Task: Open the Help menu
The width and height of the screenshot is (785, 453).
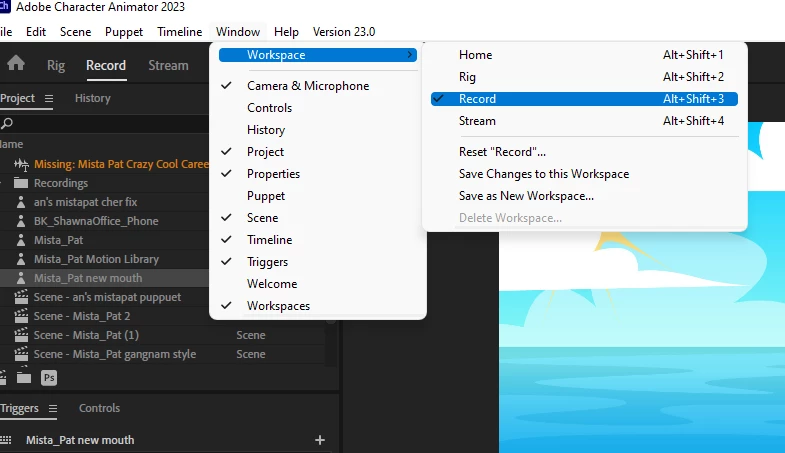Action: [286, 32]
